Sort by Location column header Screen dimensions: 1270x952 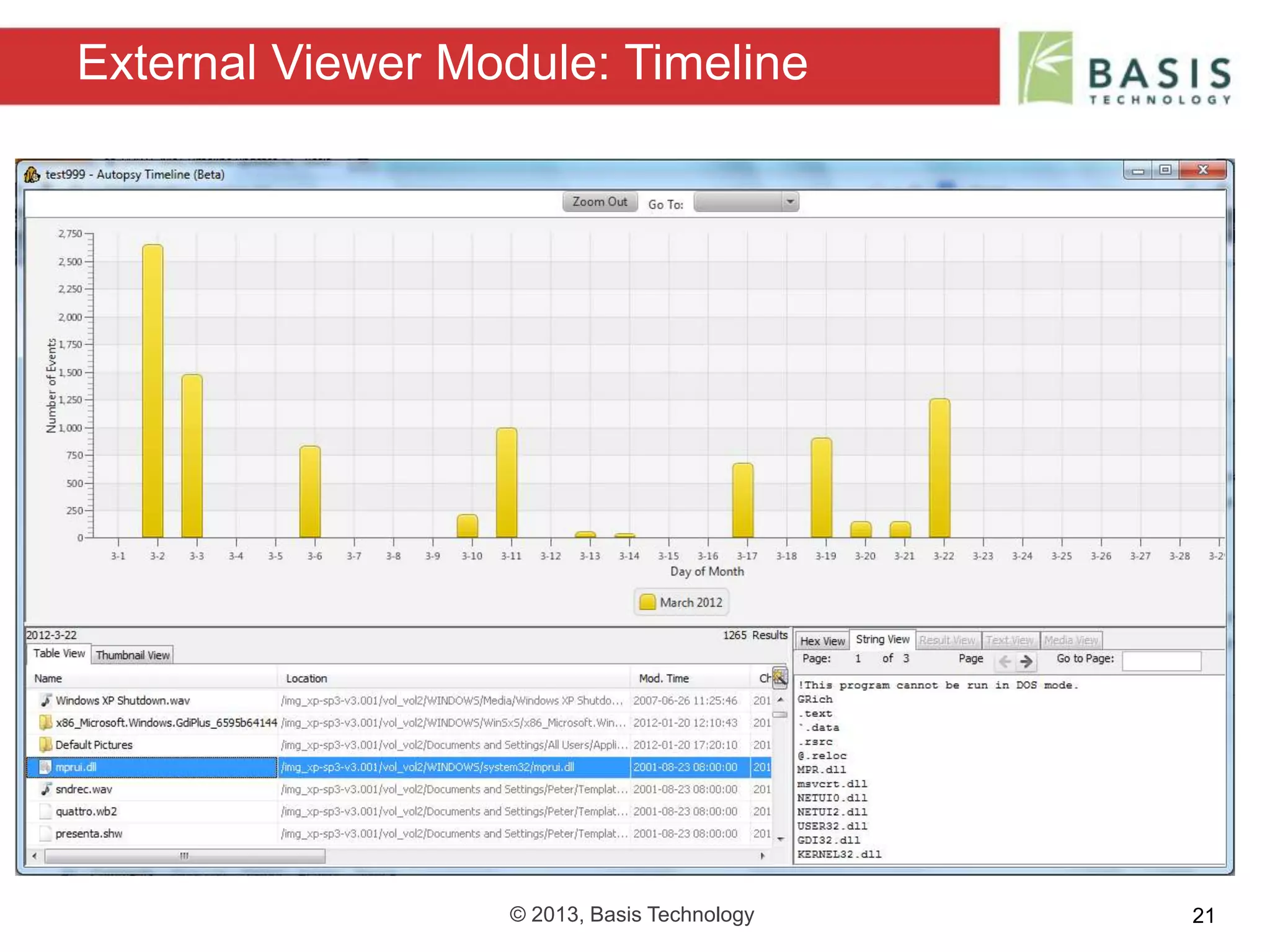[x=454, y=678]
